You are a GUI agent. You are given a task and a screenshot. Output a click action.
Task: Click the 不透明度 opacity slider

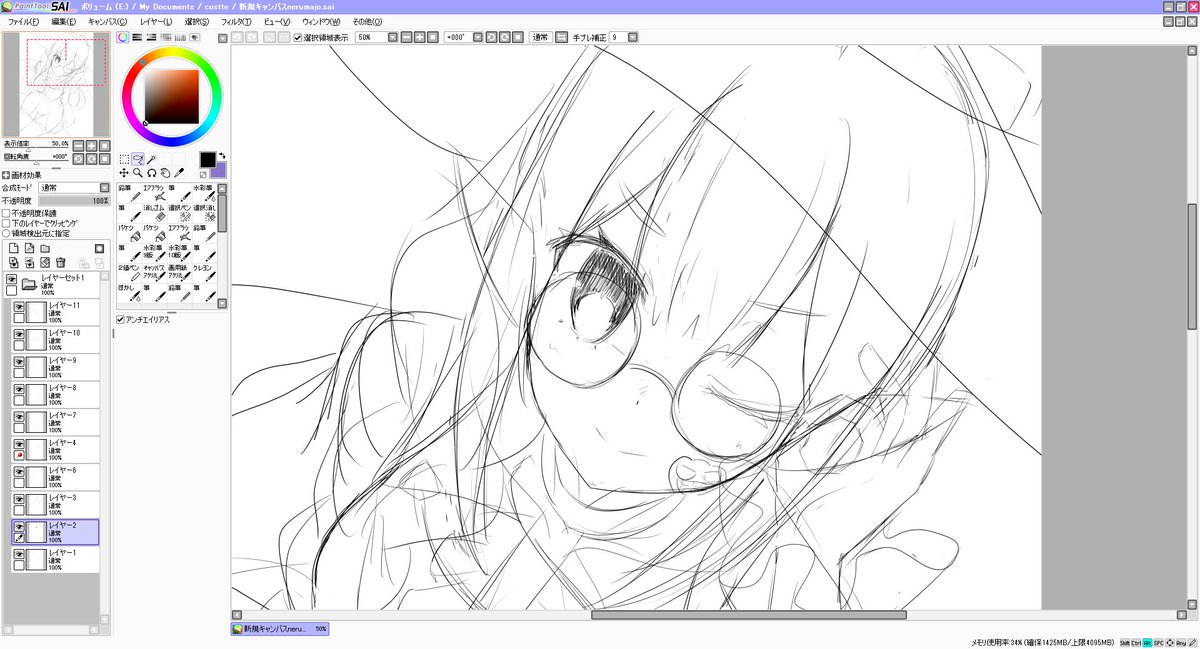pos(74,200)
